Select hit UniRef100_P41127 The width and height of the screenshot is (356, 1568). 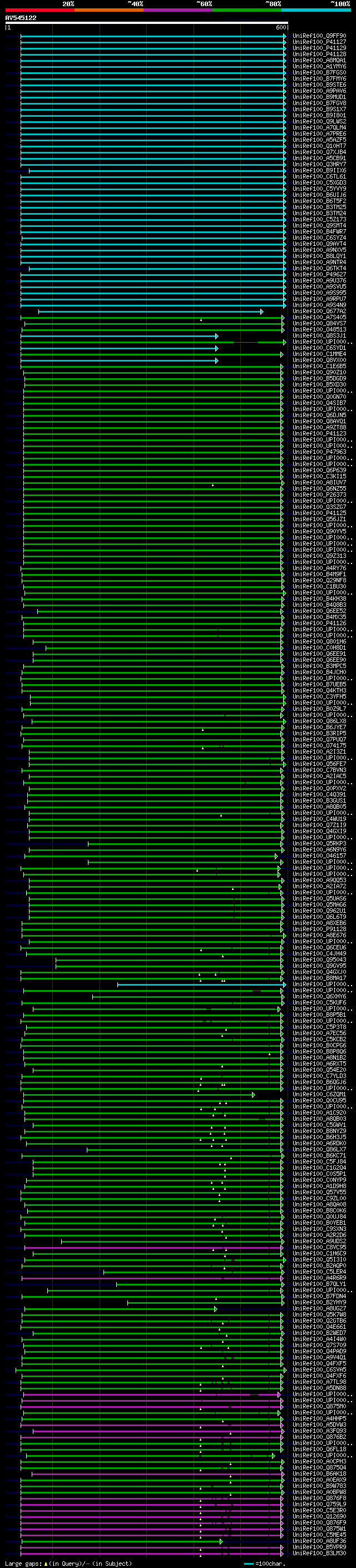[x=319, y=42]
